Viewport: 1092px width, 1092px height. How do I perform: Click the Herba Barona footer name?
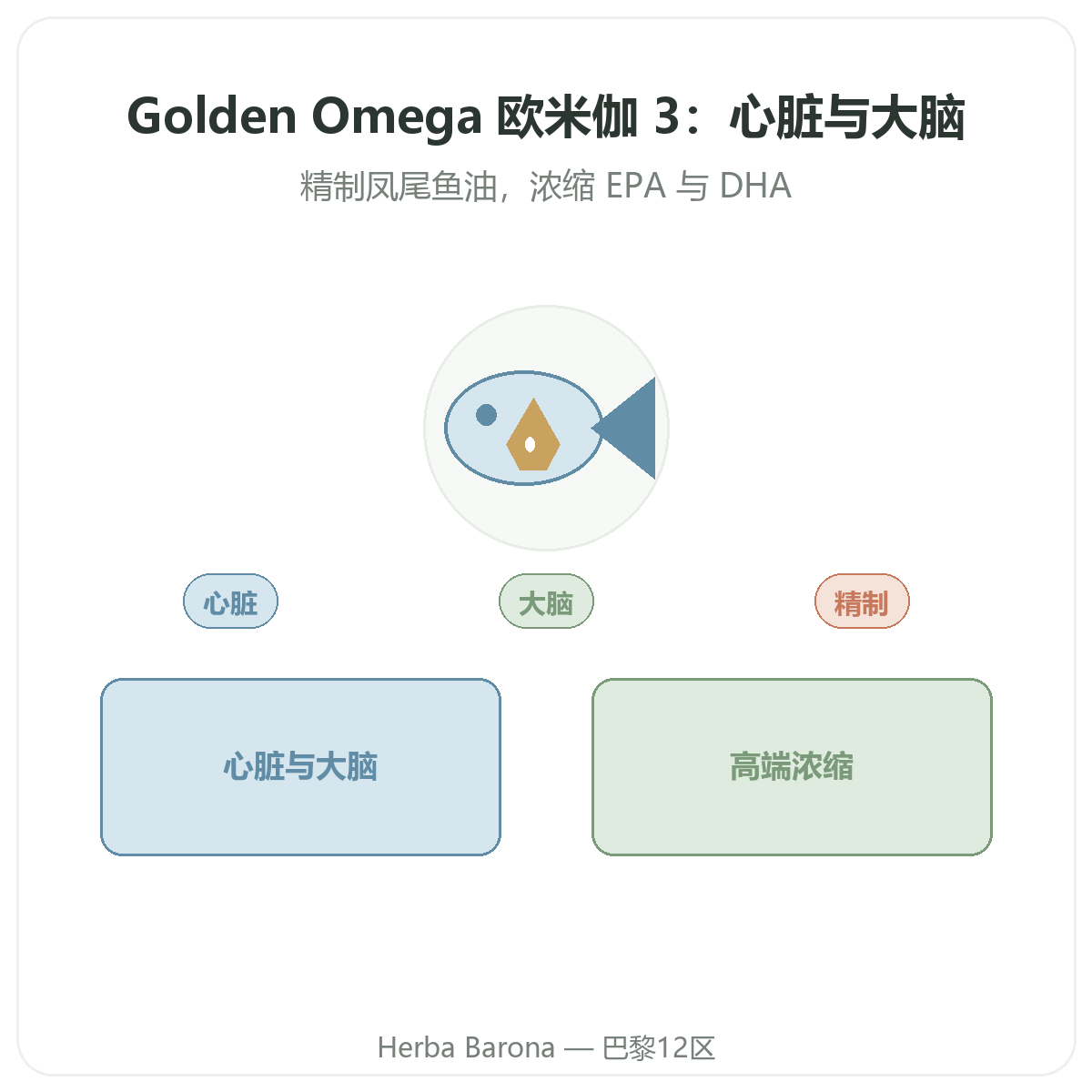(x=466, y=1047)
